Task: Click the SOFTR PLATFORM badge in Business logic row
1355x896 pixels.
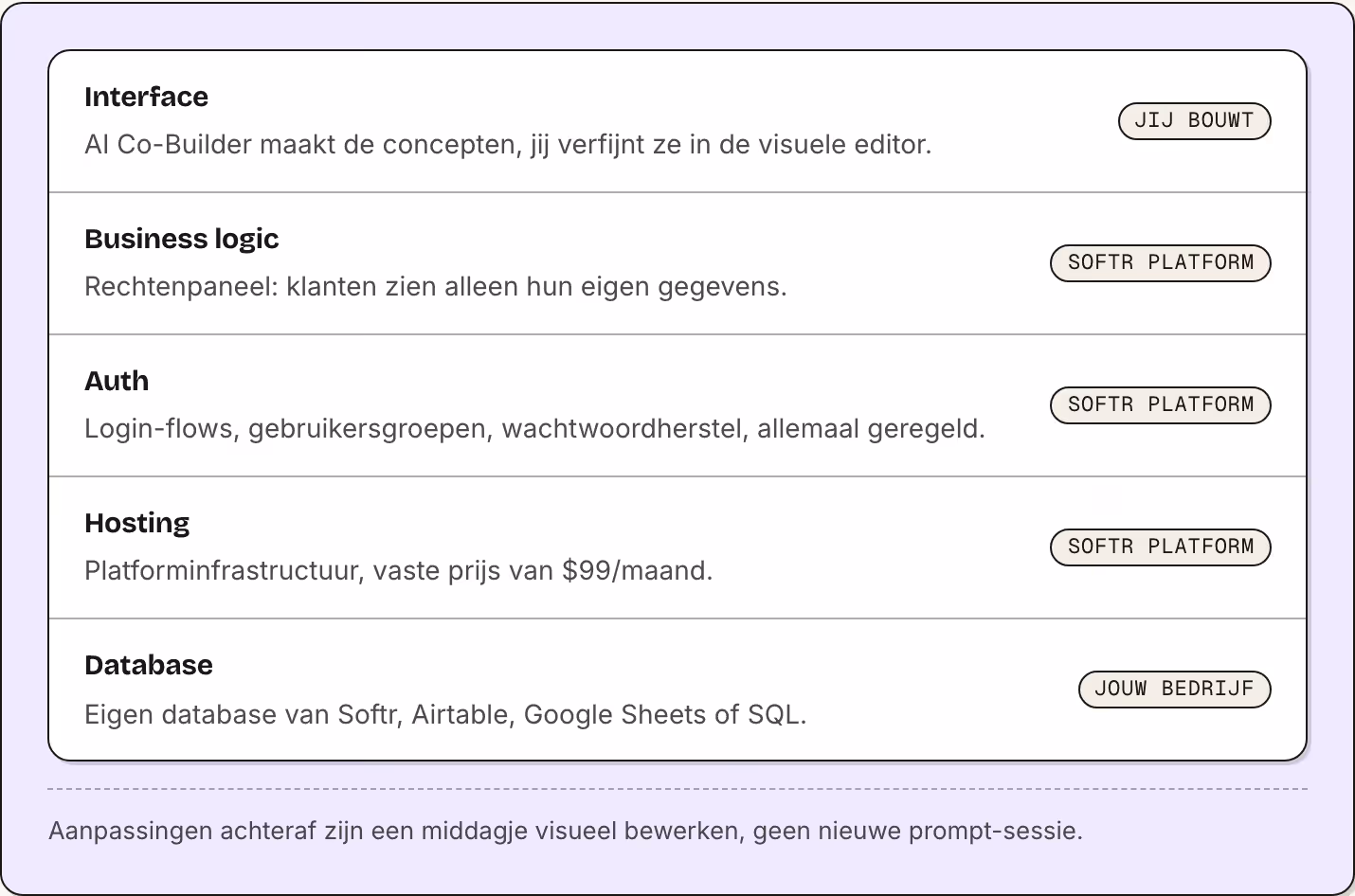Action: (x=1160, y=263)
